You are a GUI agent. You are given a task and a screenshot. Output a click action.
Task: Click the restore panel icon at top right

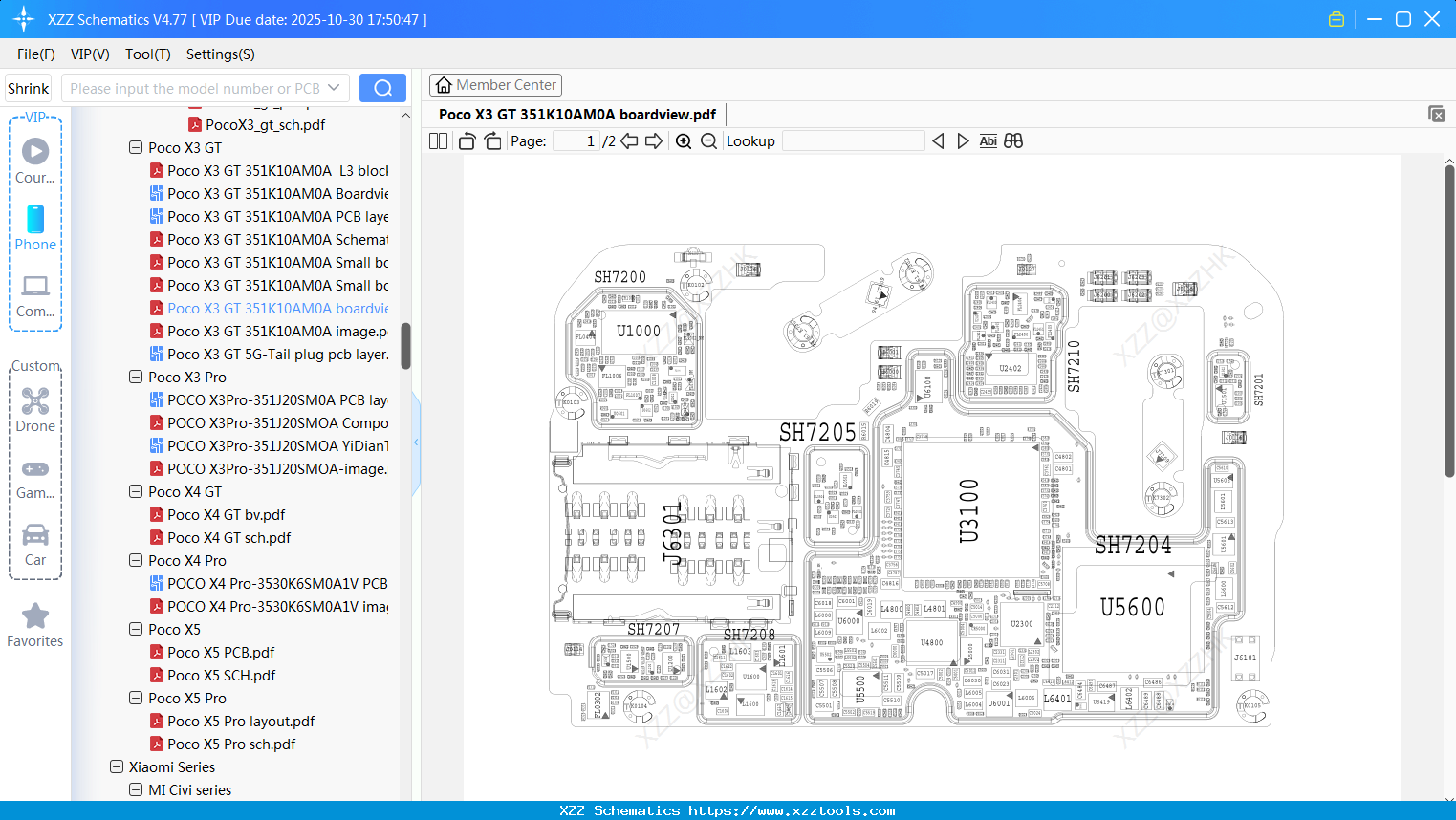point(1437,114)
